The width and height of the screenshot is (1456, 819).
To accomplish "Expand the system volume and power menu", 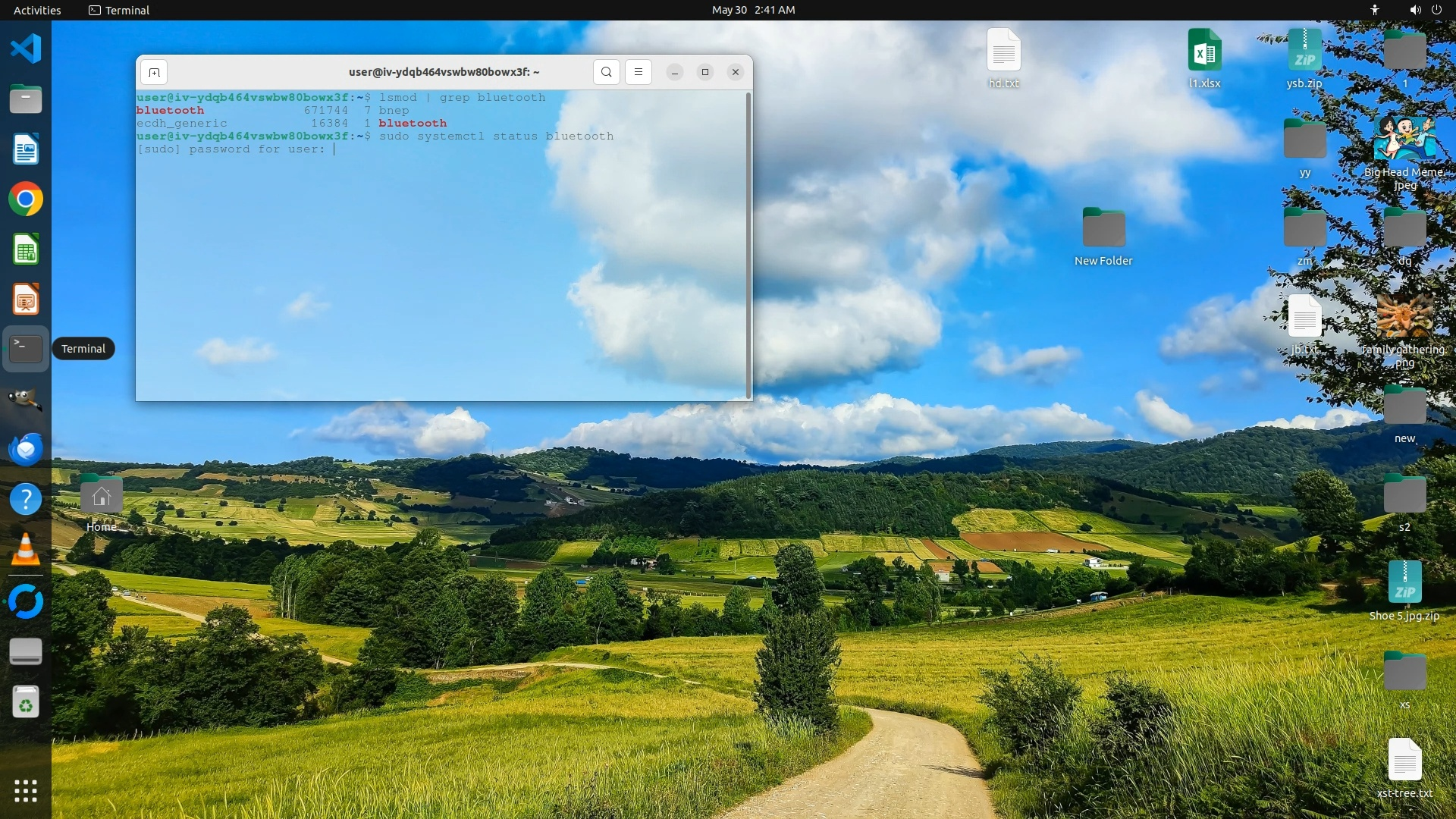I will [1425, 10].
